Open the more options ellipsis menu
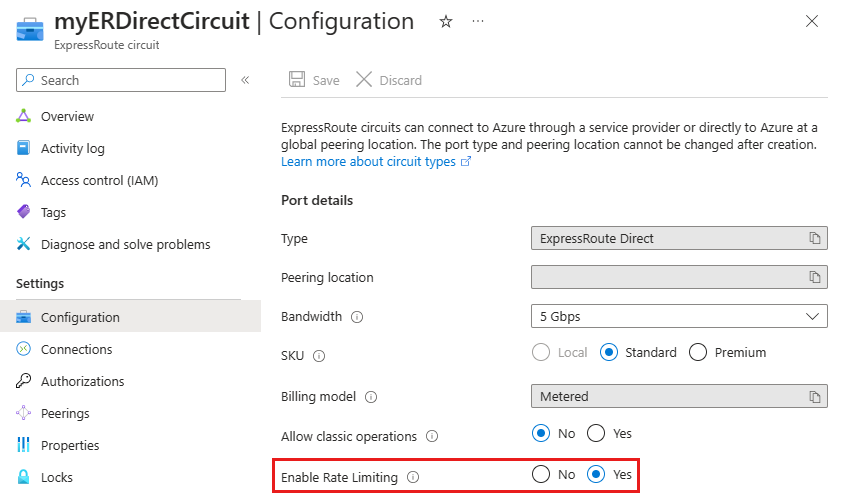This screenshot has height=497, width=848. [x=478, y=21]
